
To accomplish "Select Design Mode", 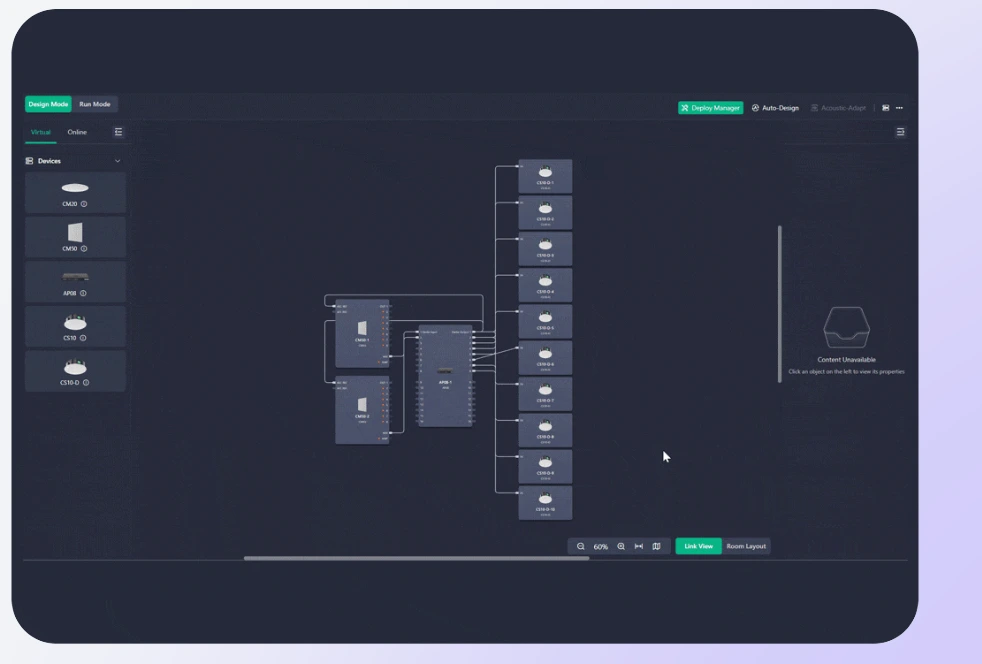I will tap(49, 104).
